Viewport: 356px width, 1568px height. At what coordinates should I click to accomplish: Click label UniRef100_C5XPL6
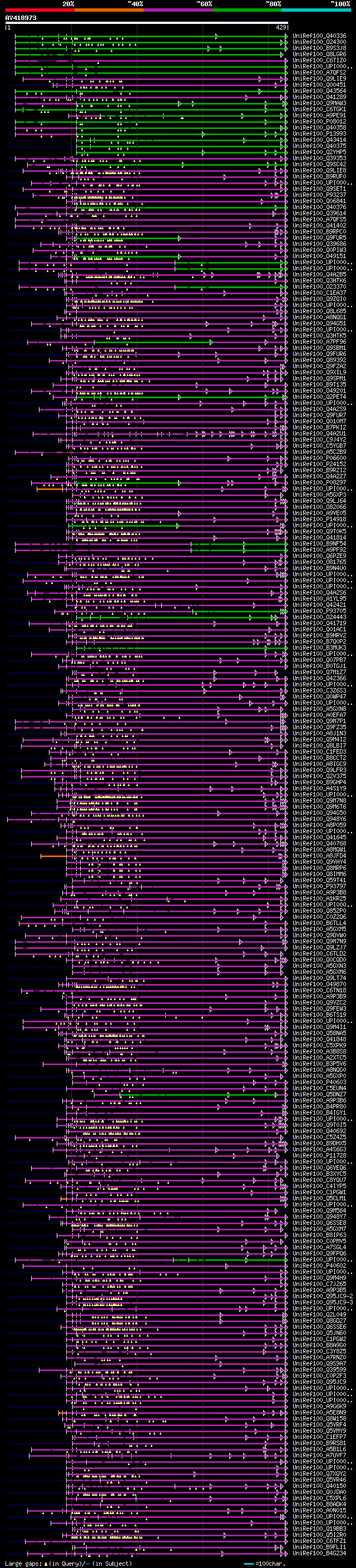(319, 1498)
